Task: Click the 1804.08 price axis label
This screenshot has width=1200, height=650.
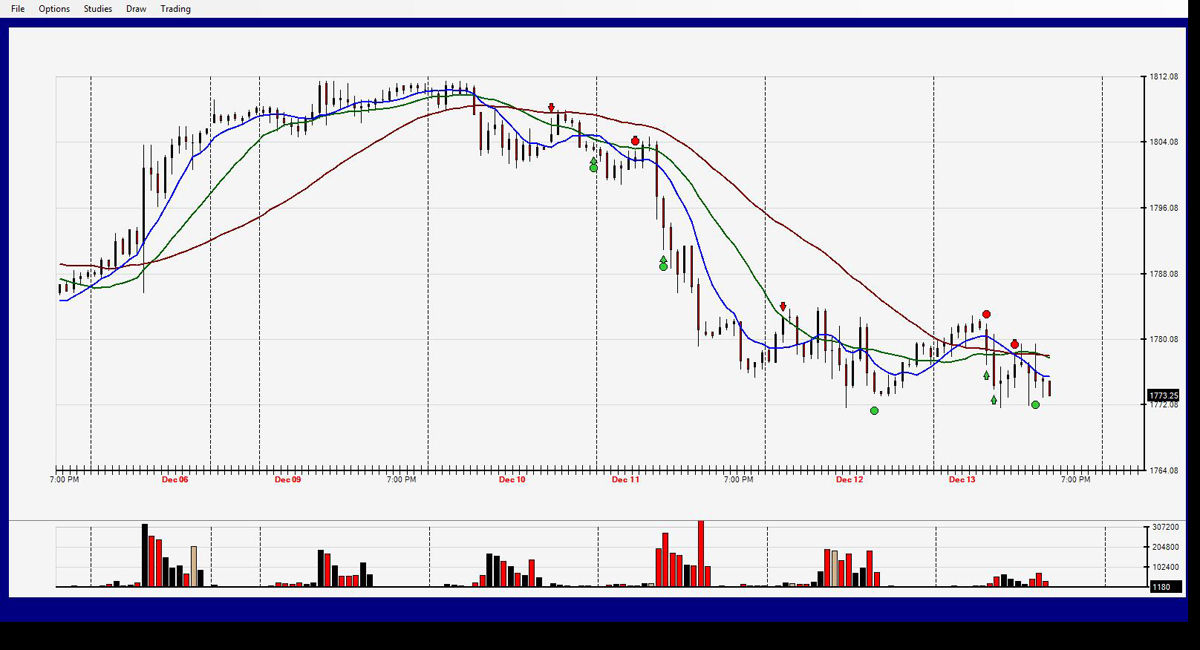Action: pyautogui.click(x=1165, y=142)
